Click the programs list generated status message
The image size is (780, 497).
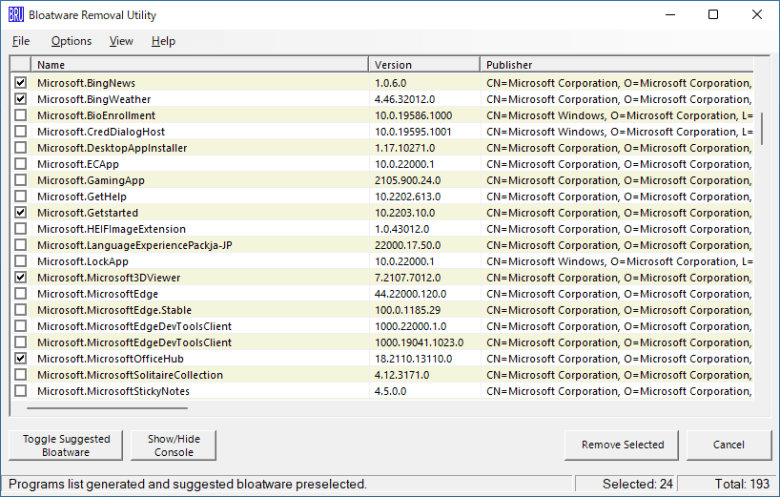[x=188, y=484]
